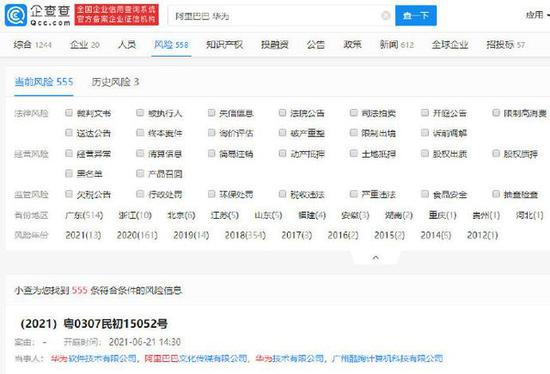
Task: Click the Qcc.com 企查查 logo
Action: click(x=37, y=15)
